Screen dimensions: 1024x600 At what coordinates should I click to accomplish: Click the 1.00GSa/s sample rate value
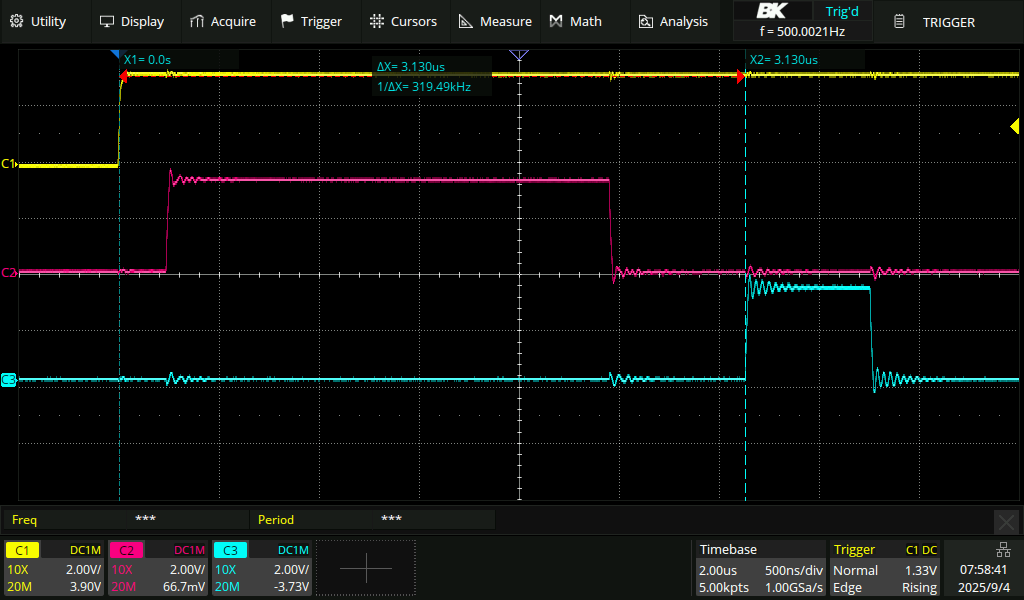[793, 588]
